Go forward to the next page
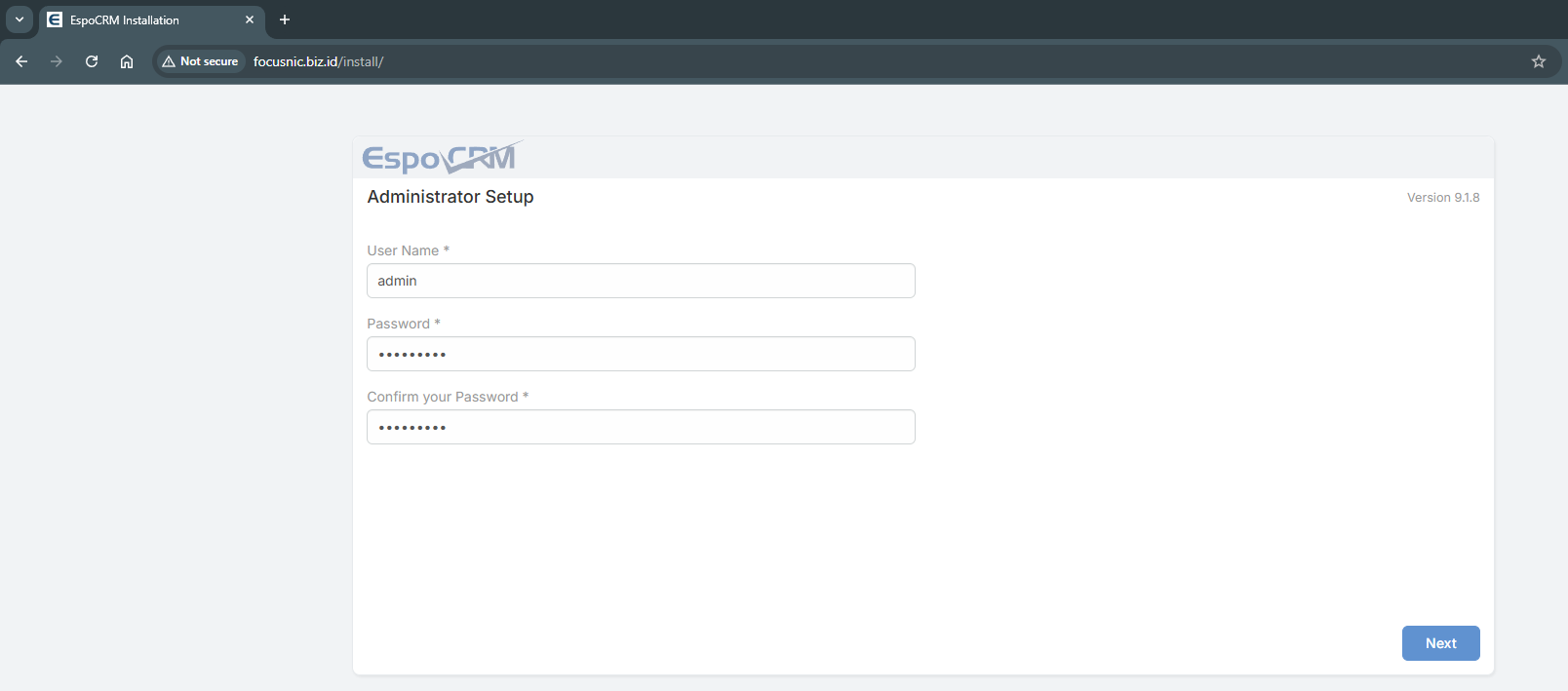 pos(57,61)
